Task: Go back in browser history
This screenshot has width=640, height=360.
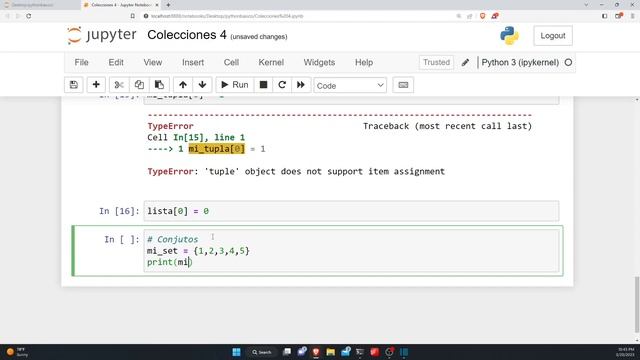Action: pyautogui.click(x=7, y=16)
